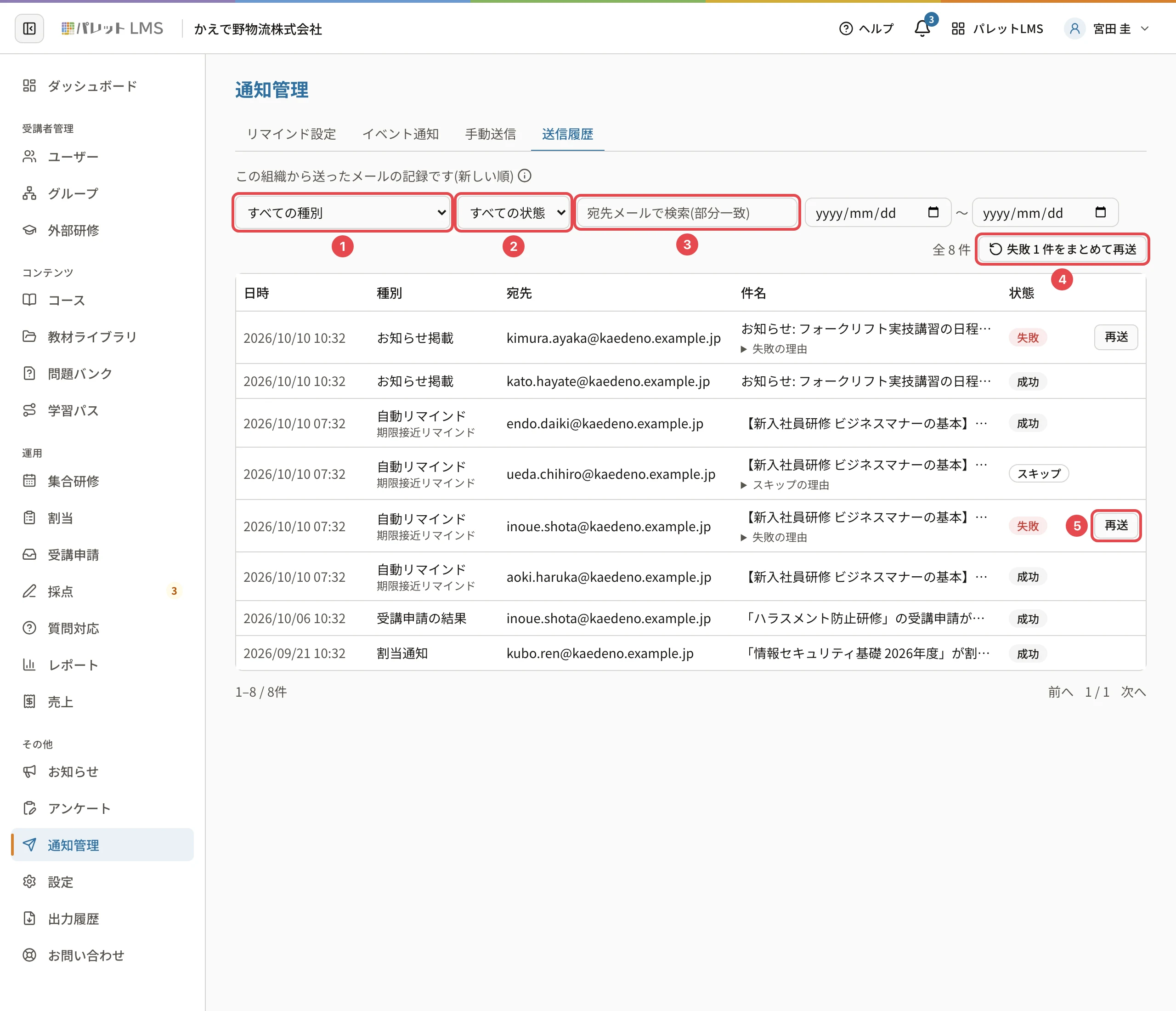Open お問い合わせ in the sidebar

click(102, 955)
